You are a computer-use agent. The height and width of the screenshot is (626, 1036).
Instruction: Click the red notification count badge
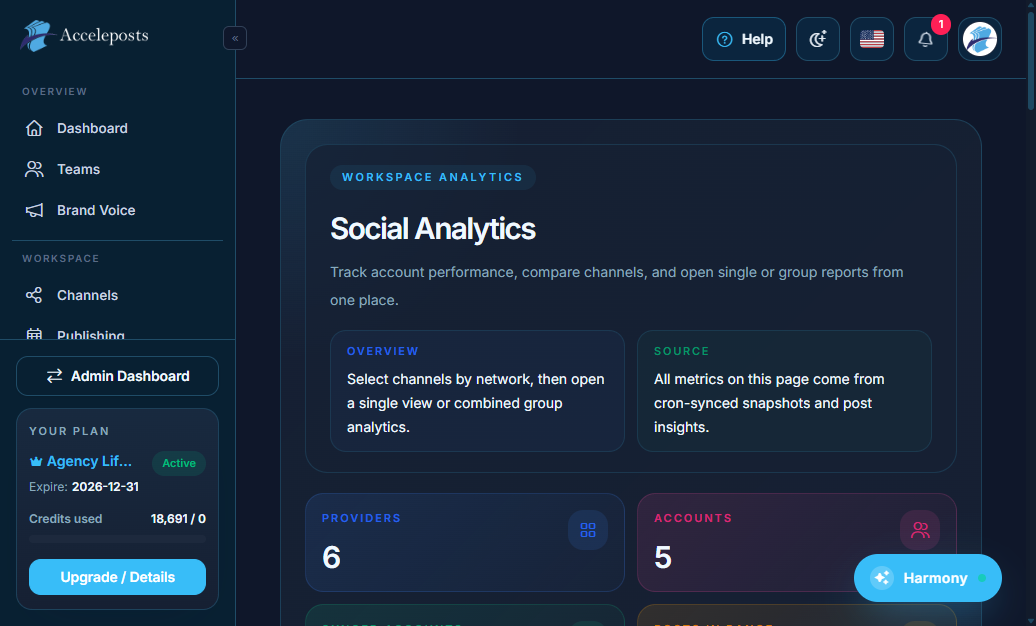point(941,24)
